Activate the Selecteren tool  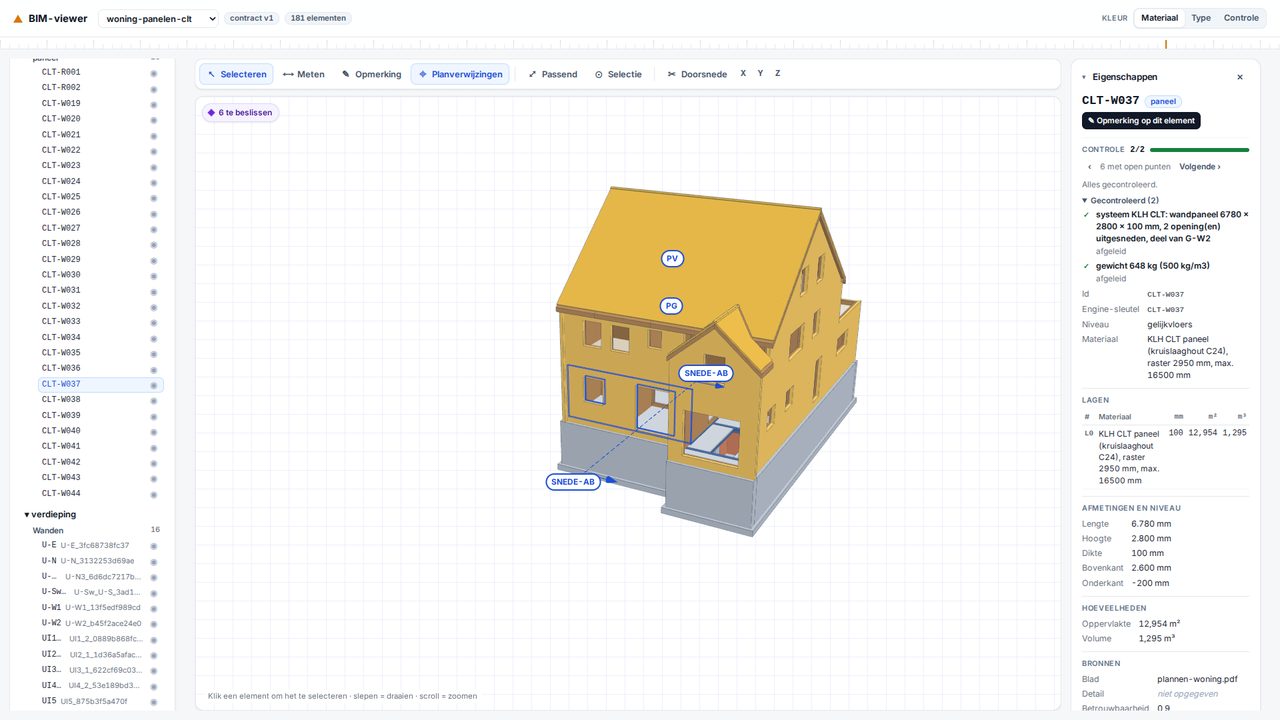click(x=237, y=74)
